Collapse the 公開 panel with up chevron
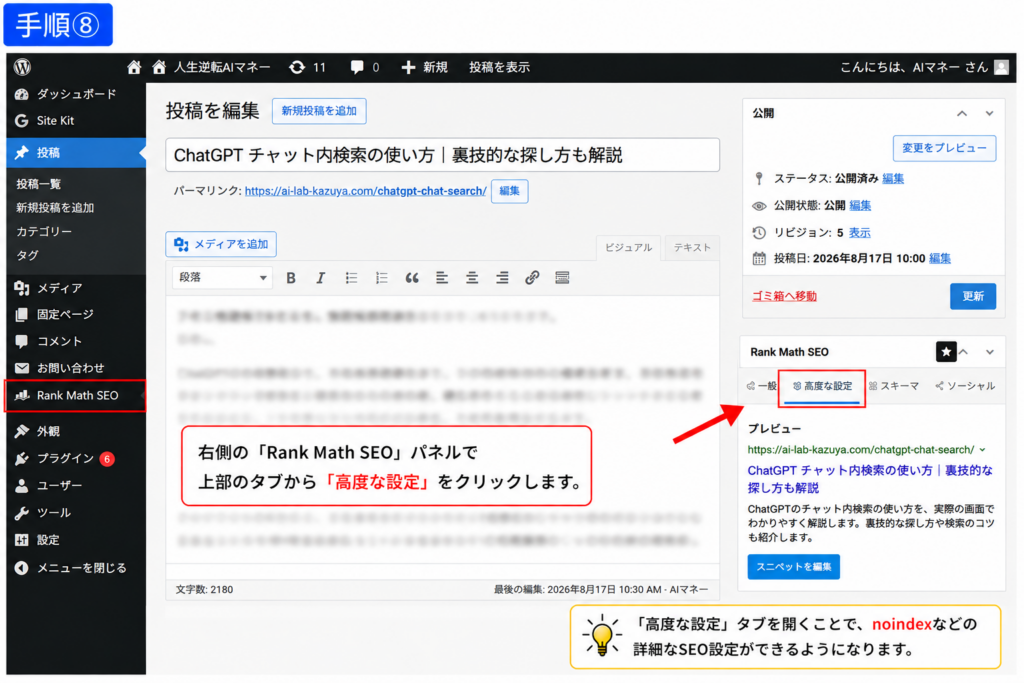This screenshot has height=683, width=1024. (x=962, y=114)
